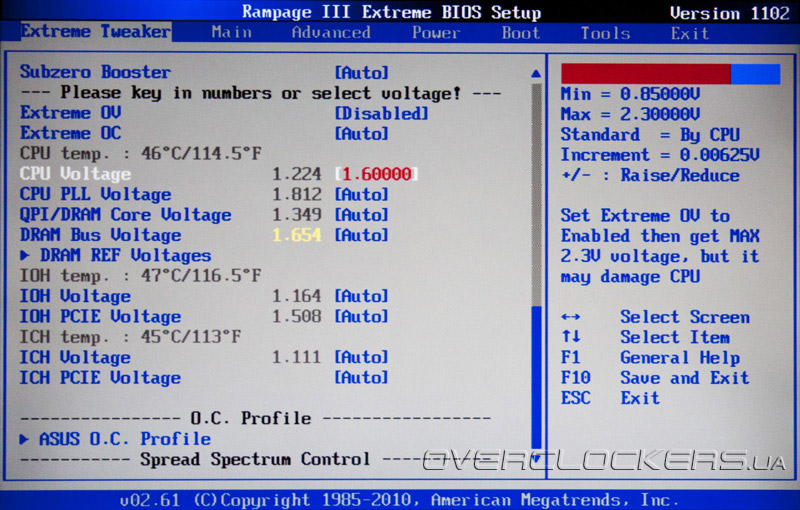This screenshot has width=800, height=510.
Task: Click the left-right Select Screen arrows icon
Action: coord(570,317)
